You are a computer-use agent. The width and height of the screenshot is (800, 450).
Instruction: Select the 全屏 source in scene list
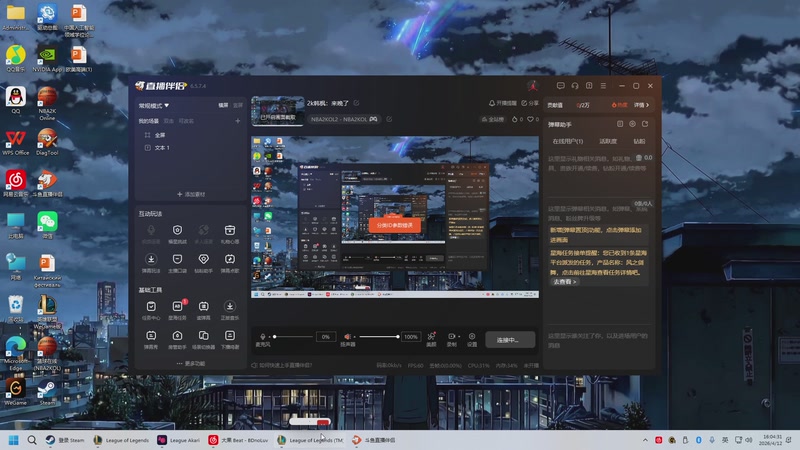(x=160, y=135)
